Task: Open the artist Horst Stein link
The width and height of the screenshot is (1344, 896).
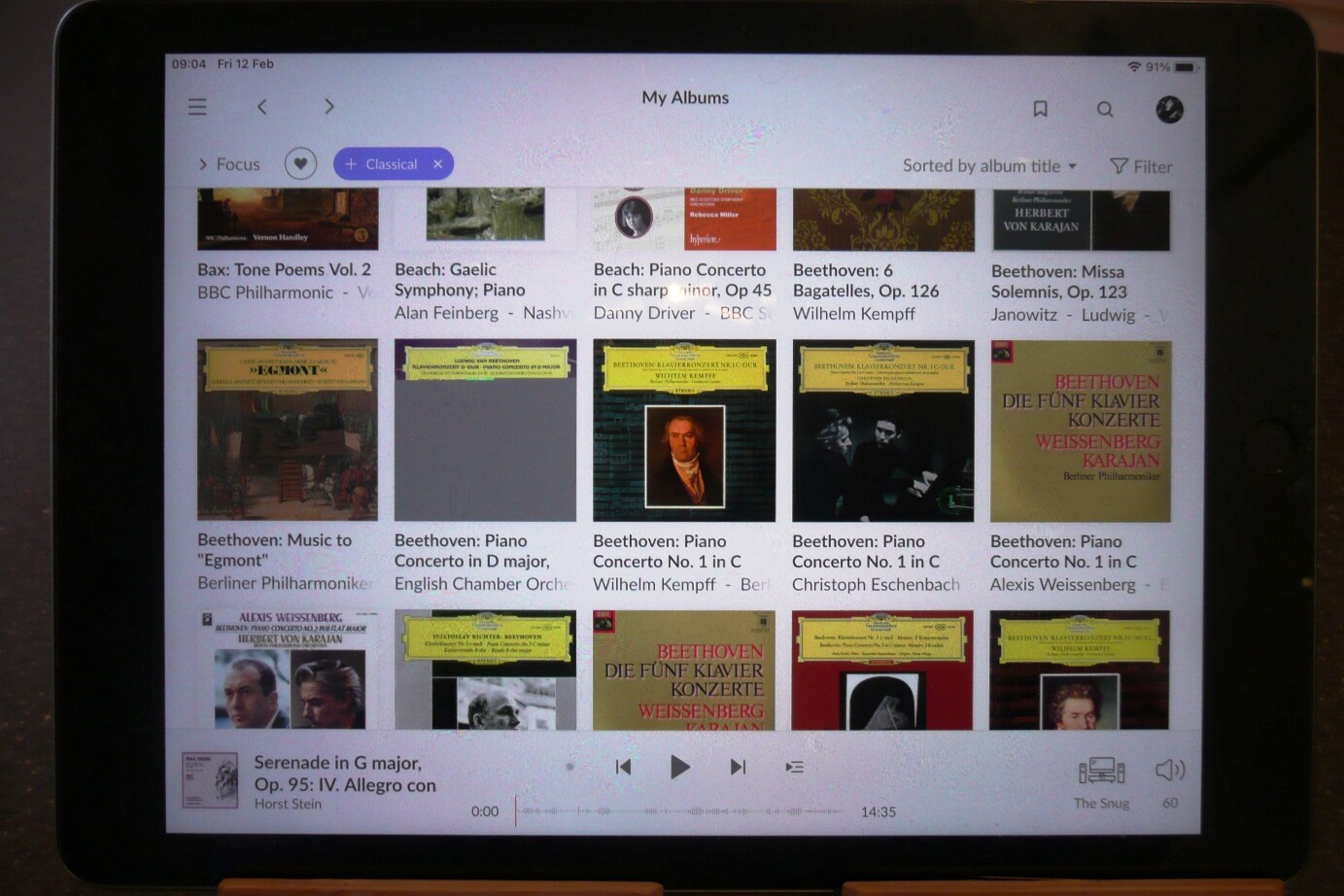Action: coord(288,804)
